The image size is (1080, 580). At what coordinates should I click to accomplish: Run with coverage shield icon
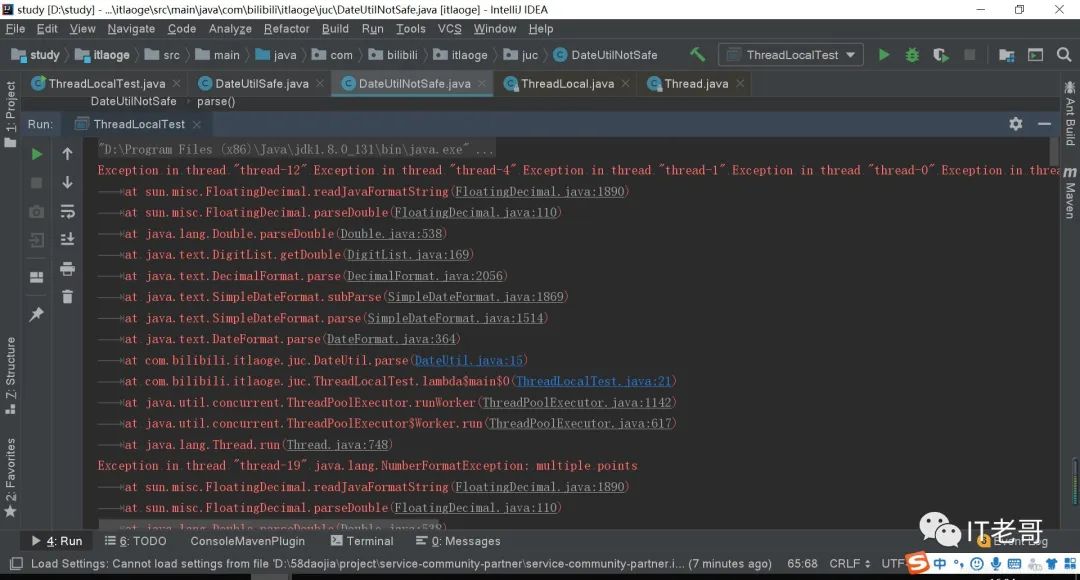point(940,54)
